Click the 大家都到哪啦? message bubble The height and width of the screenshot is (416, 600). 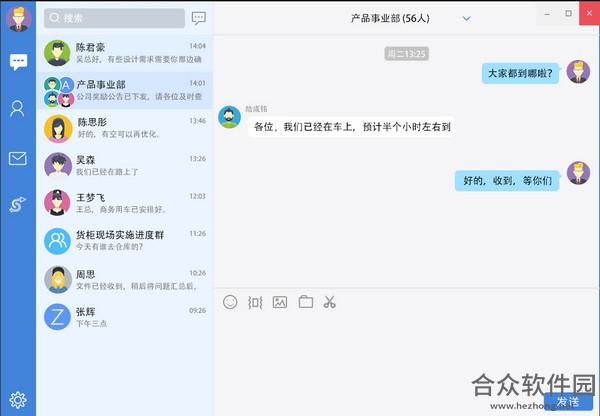click(520, 73)
